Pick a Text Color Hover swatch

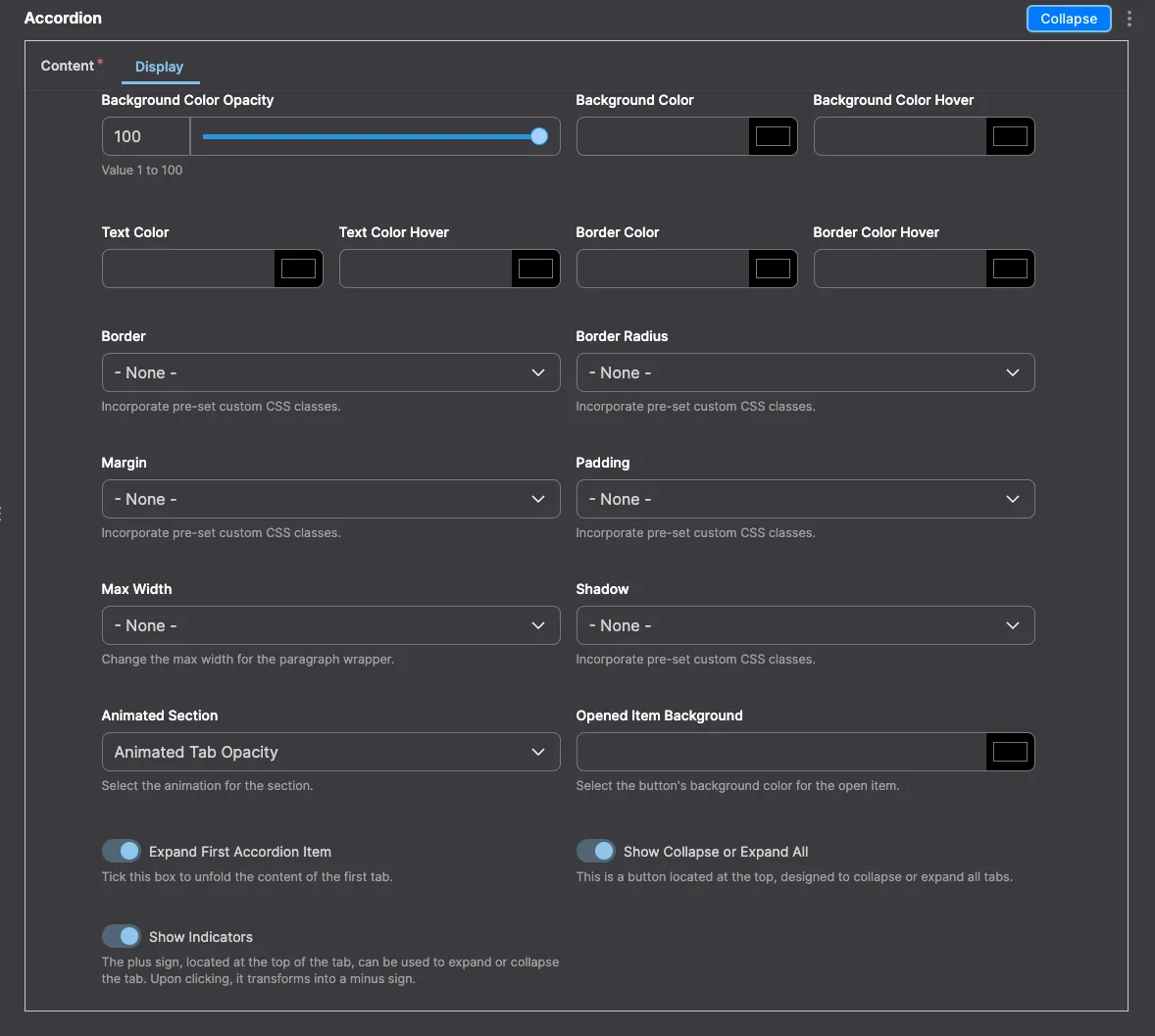click(x=535, y=270)
